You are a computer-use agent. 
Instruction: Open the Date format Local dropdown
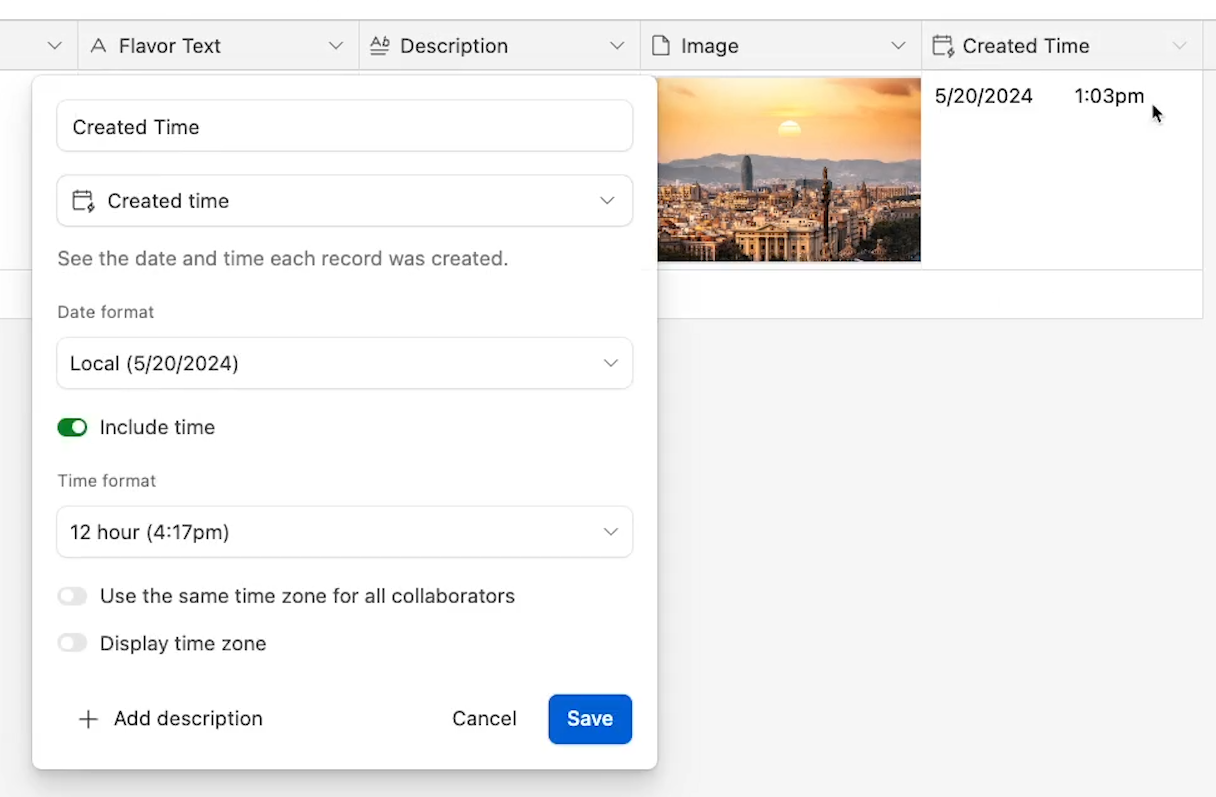click(344, 364)
